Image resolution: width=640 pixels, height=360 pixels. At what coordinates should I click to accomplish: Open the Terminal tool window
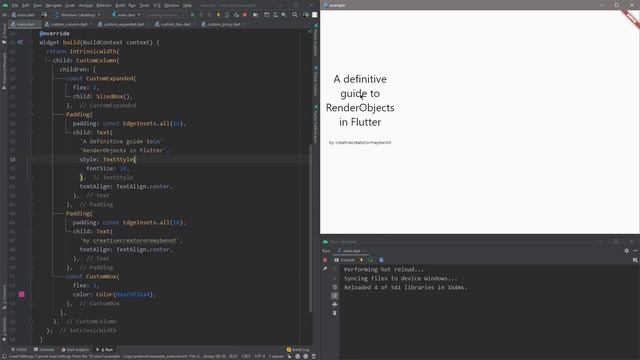coord(44,349)
